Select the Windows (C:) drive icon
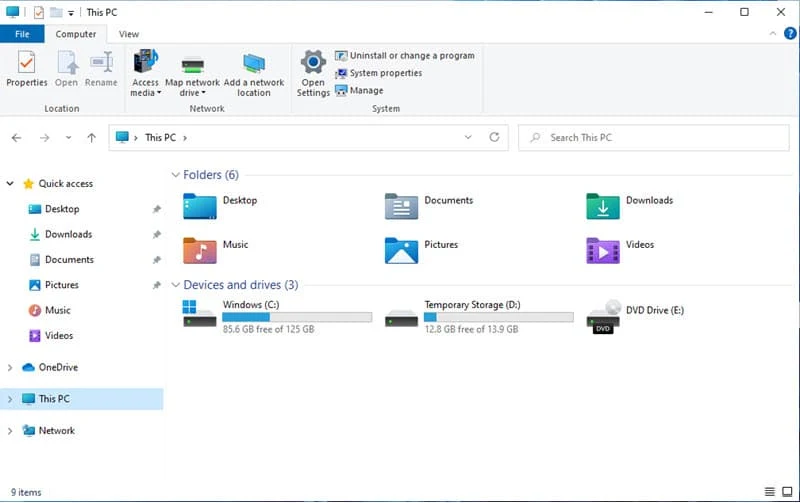The width and height of the screenshot is (800, 503). click(199, 313)
